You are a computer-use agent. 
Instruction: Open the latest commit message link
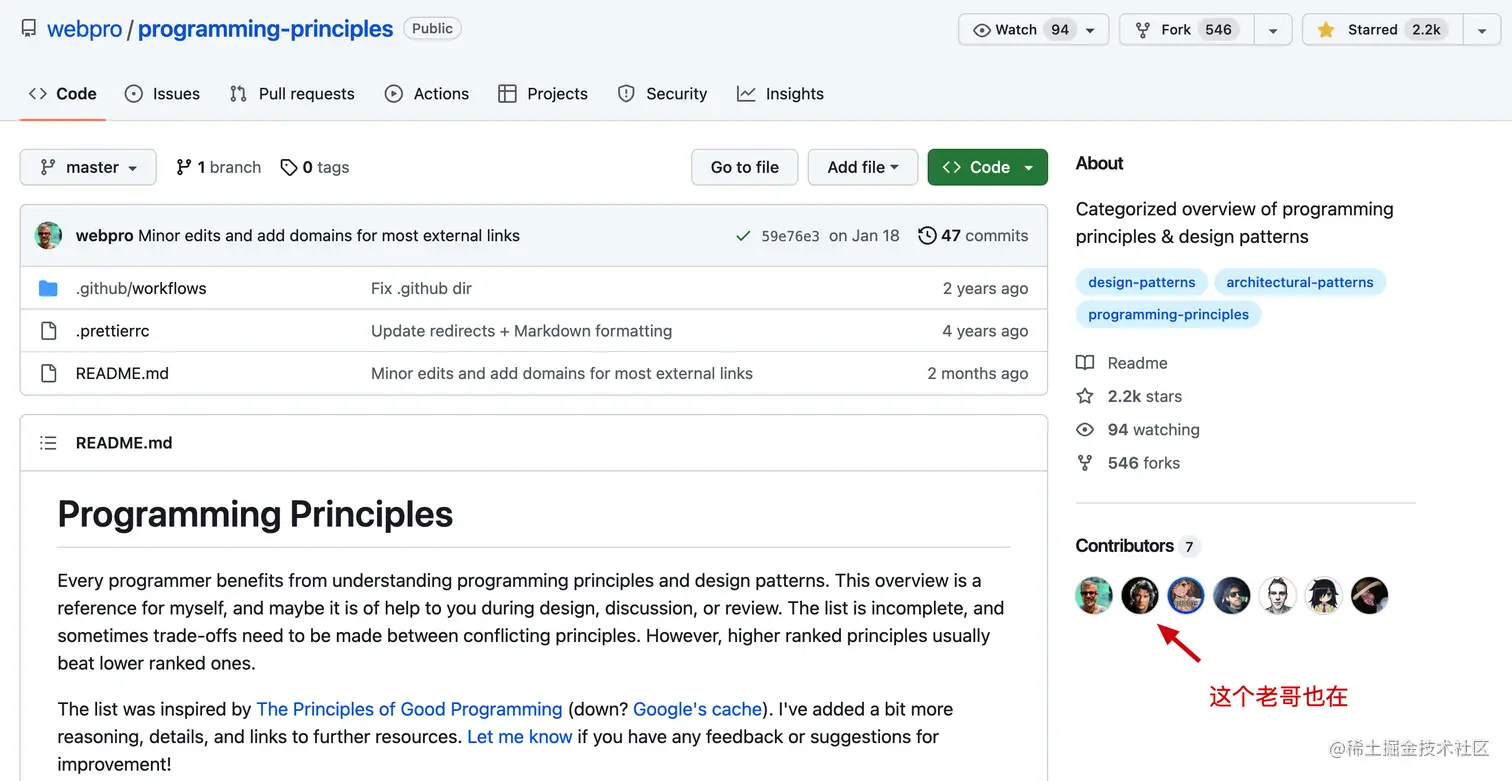click(x=329, y=236)
